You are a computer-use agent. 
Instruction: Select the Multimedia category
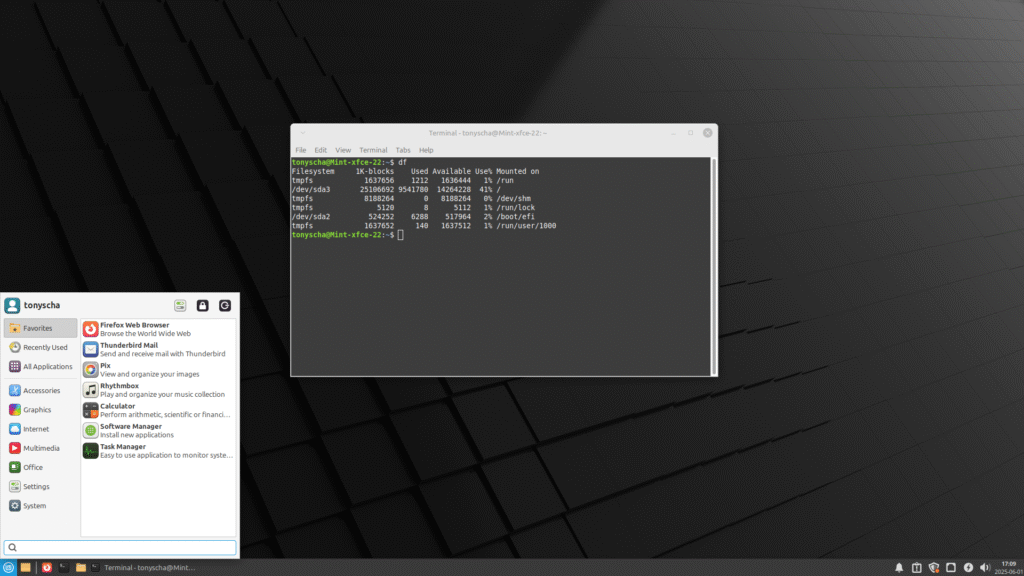tap(40, 449)
